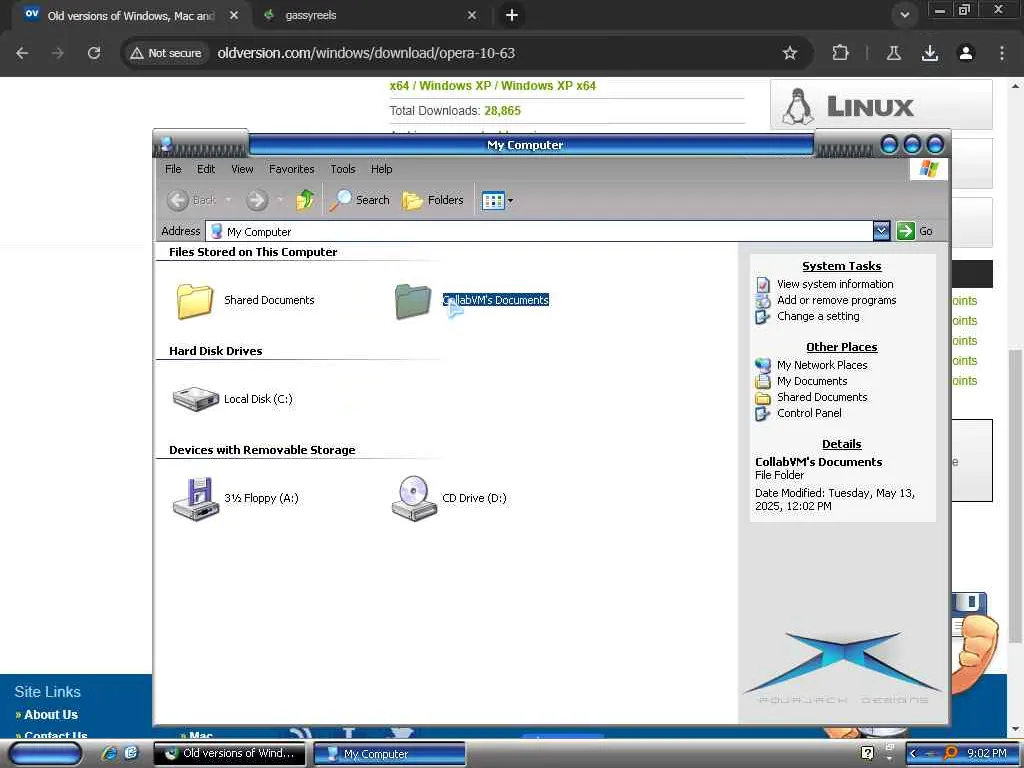Open My Network Places link
This screenshot has width=1024, height=768.
coord(822,365)
